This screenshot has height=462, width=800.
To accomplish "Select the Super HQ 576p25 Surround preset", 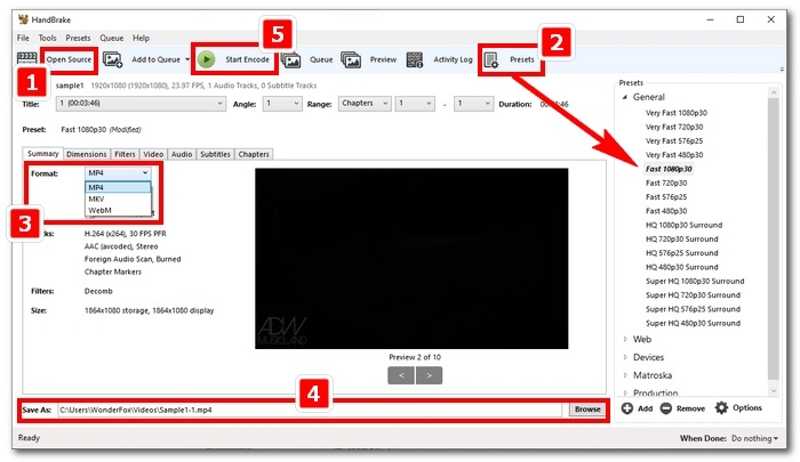I will tap(693, 309).
